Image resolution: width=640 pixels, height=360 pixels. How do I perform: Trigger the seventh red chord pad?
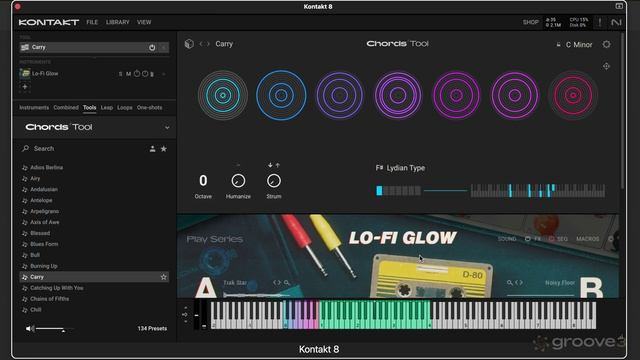pos(573,95)
